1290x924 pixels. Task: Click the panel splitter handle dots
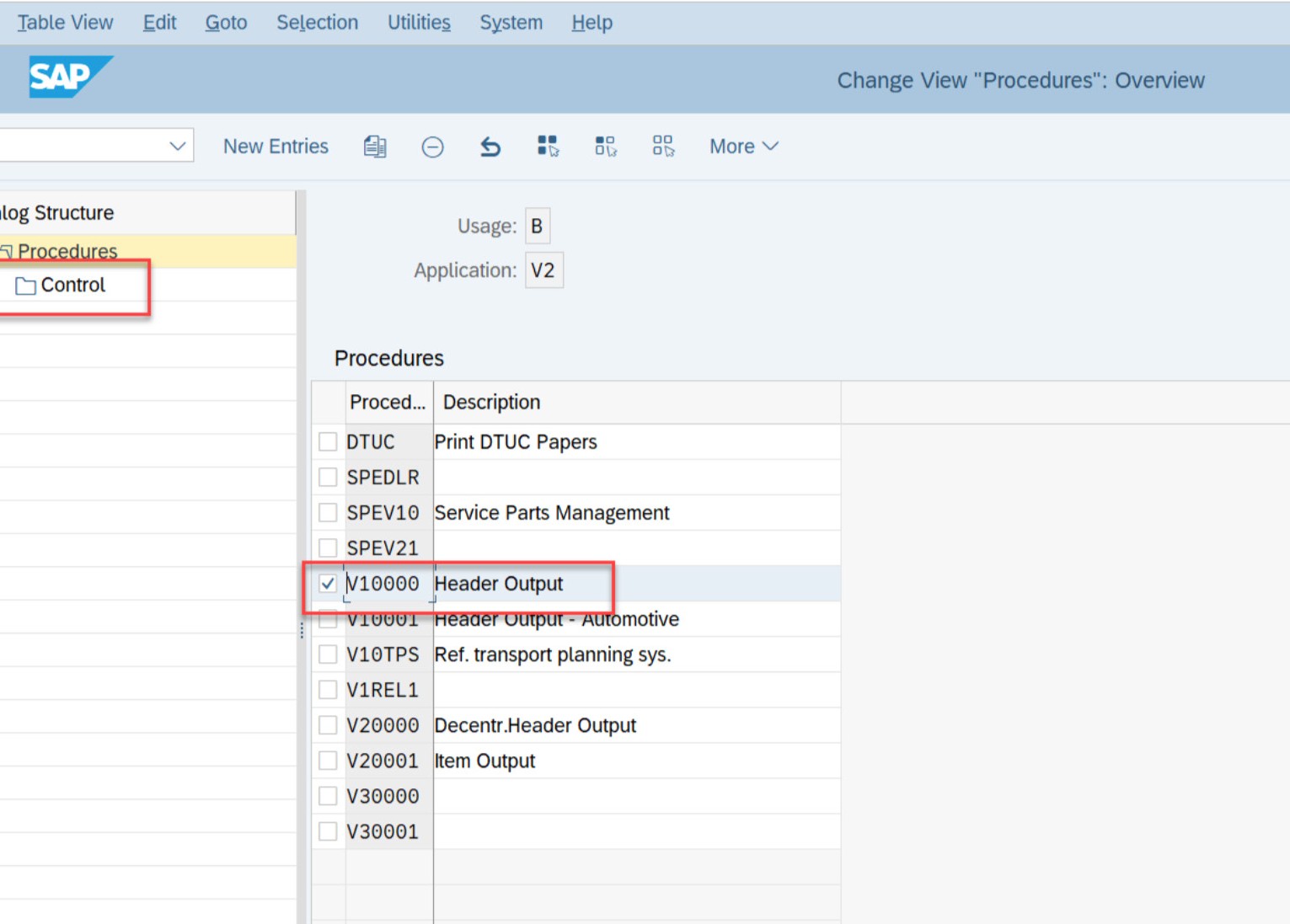point(302,630)
